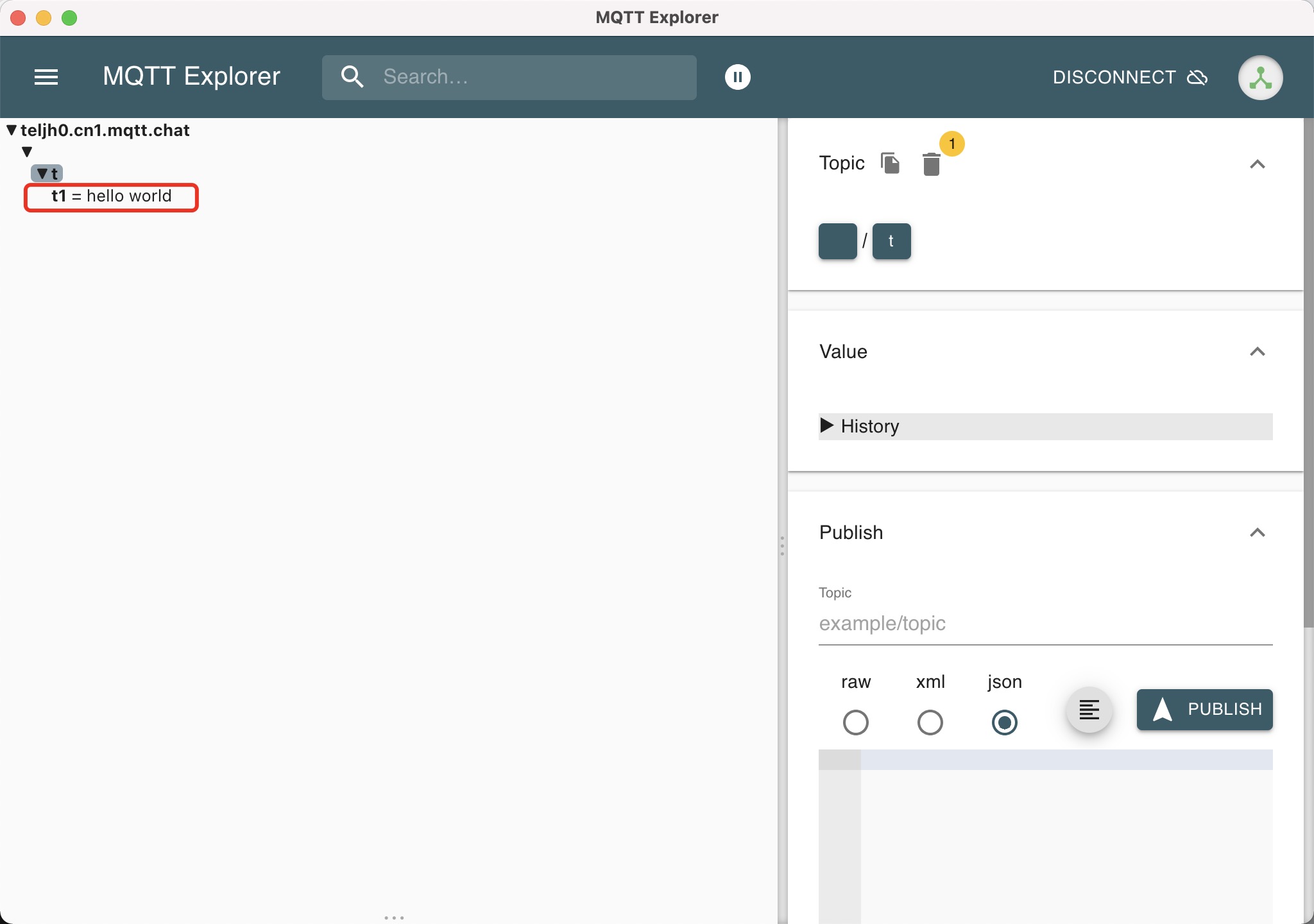This screenshot has height=924, width=1314.
Task: Click the disconnect cloud icon
Action: 1197,78
